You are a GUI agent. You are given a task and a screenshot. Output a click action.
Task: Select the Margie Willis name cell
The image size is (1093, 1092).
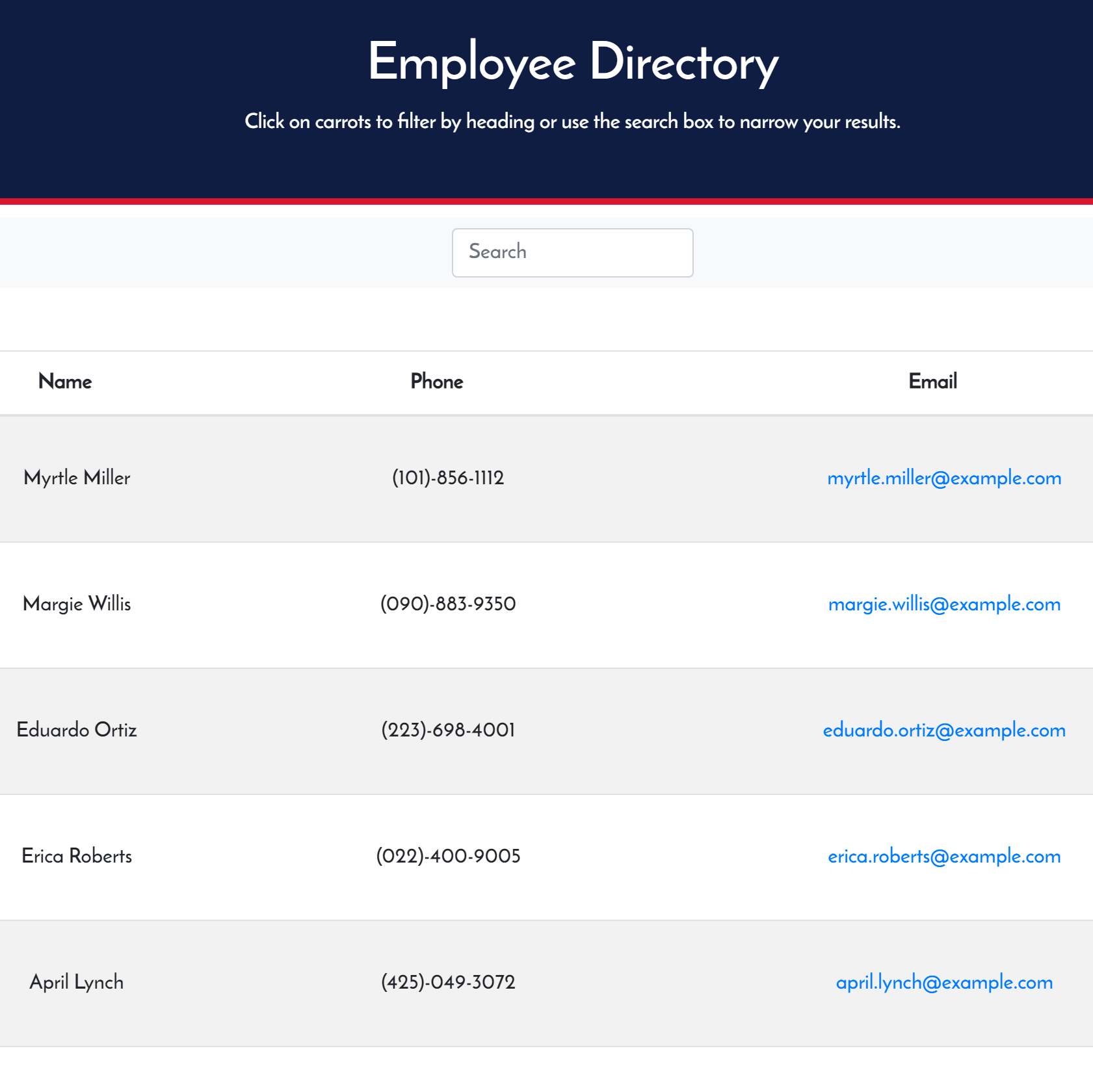coord(77,604)
